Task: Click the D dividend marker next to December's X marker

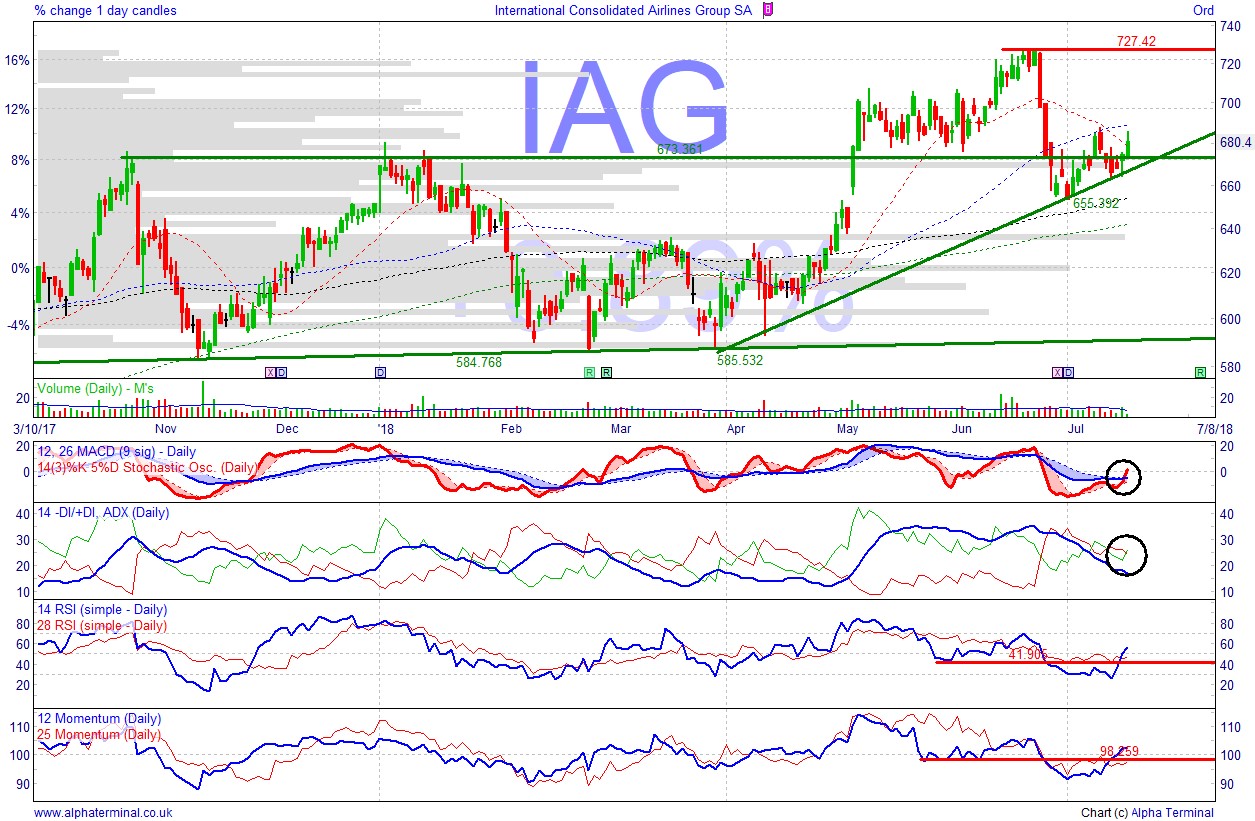Action: click(x=281, y=372)
